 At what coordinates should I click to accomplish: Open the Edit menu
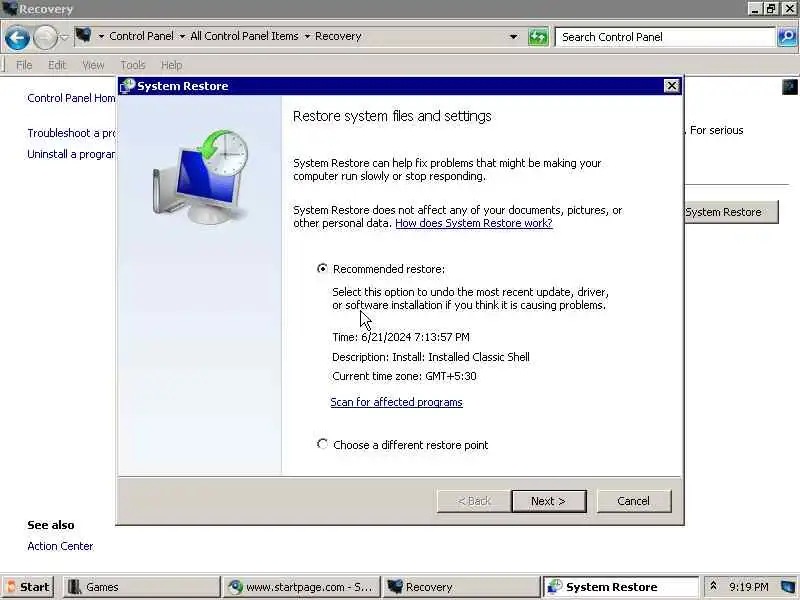[57, 65]
